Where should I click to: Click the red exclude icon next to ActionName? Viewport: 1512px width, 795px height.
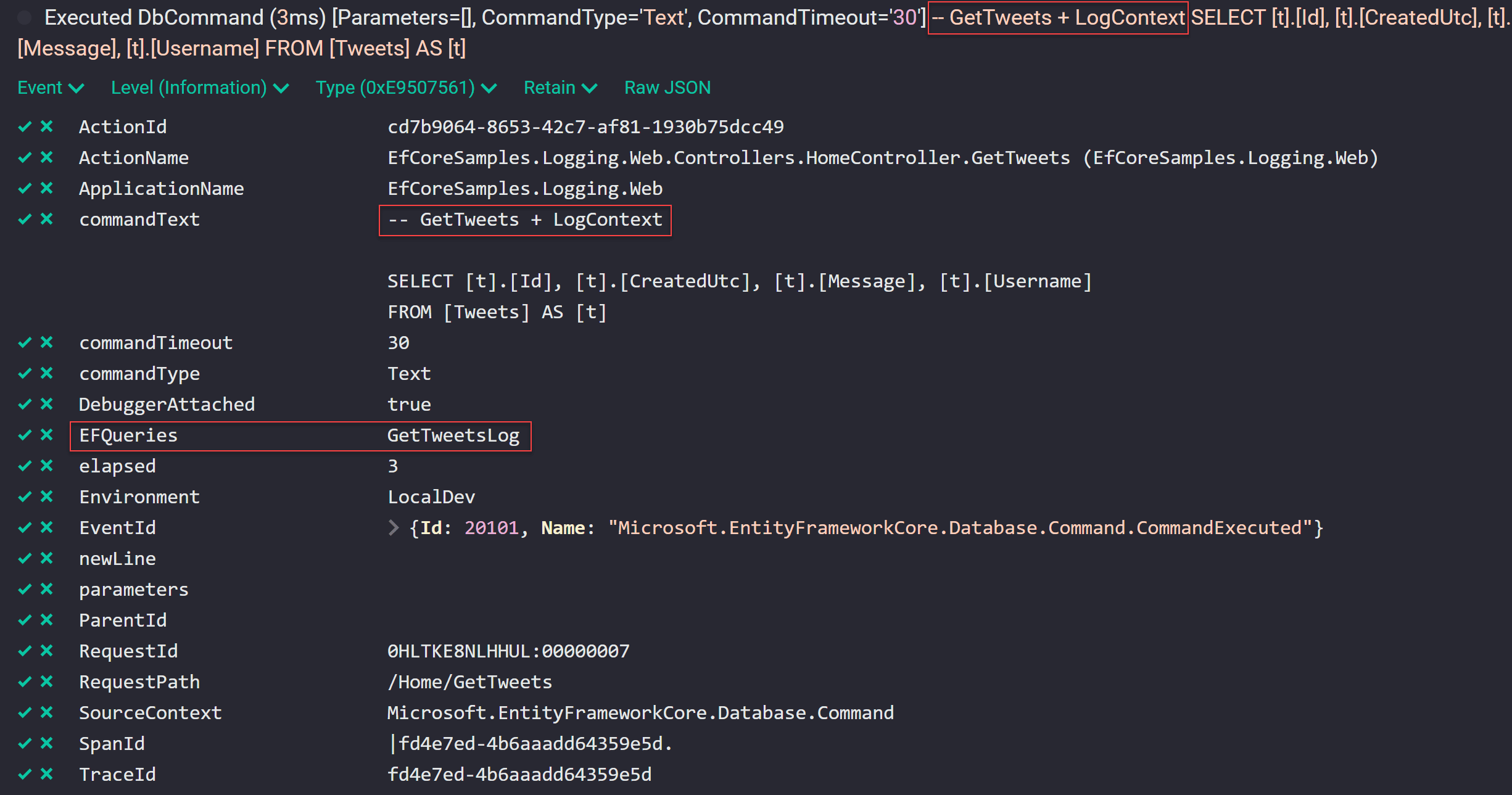pos(47,157)
